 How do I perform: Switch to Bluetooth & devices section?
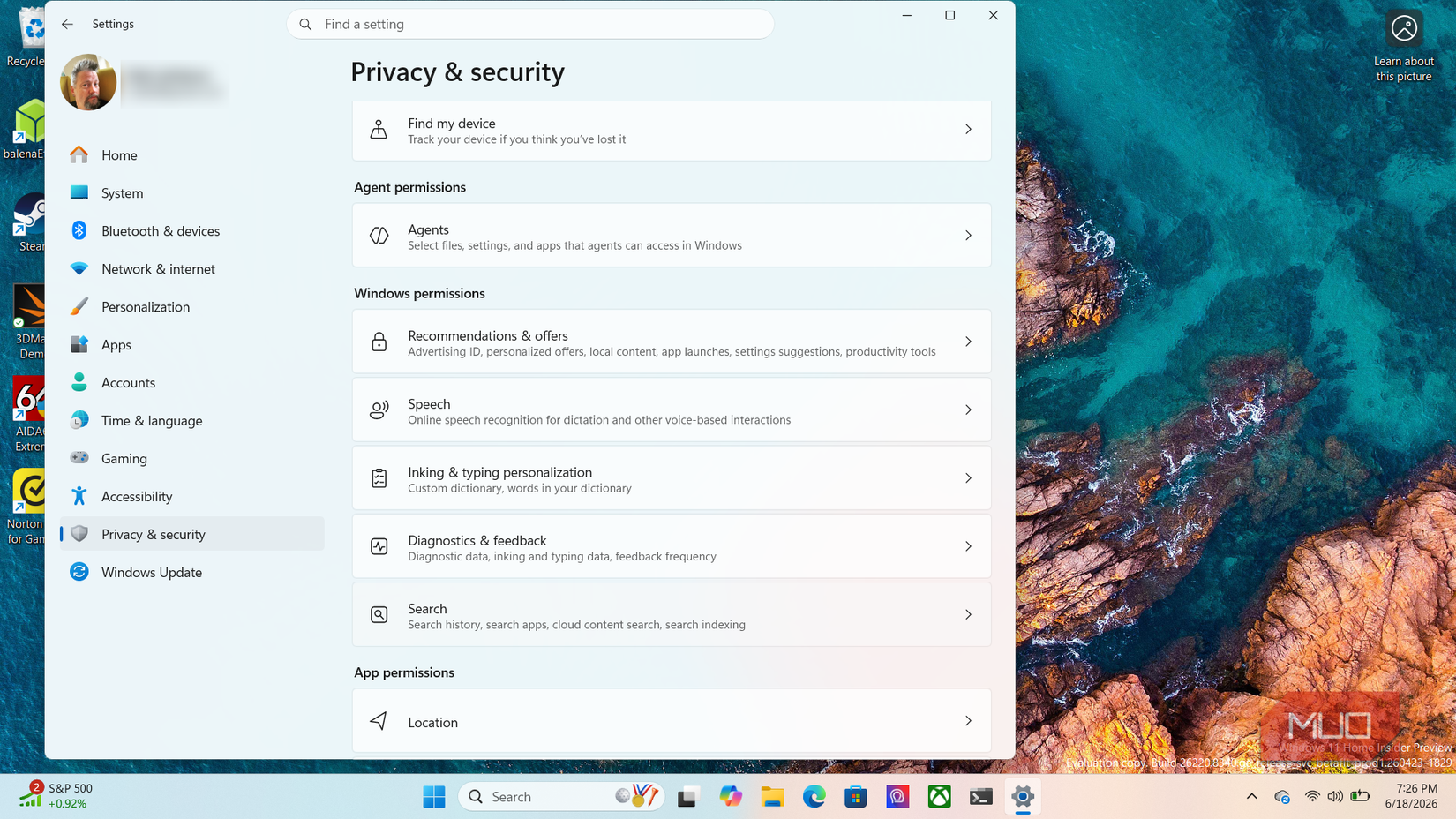pos(192,230)
